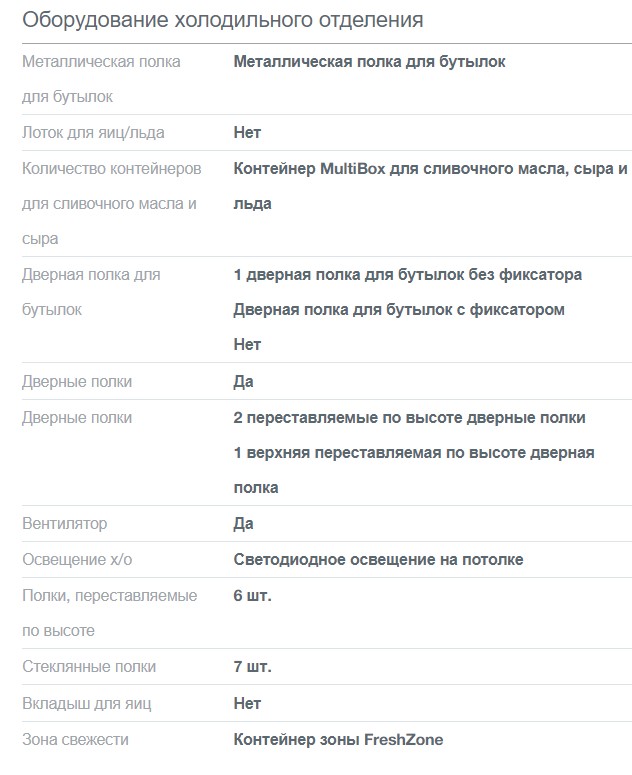Click "1 верхняя переставляемая по высоте" value
Viewport: 632px width, 775px height.
[413, 452]
